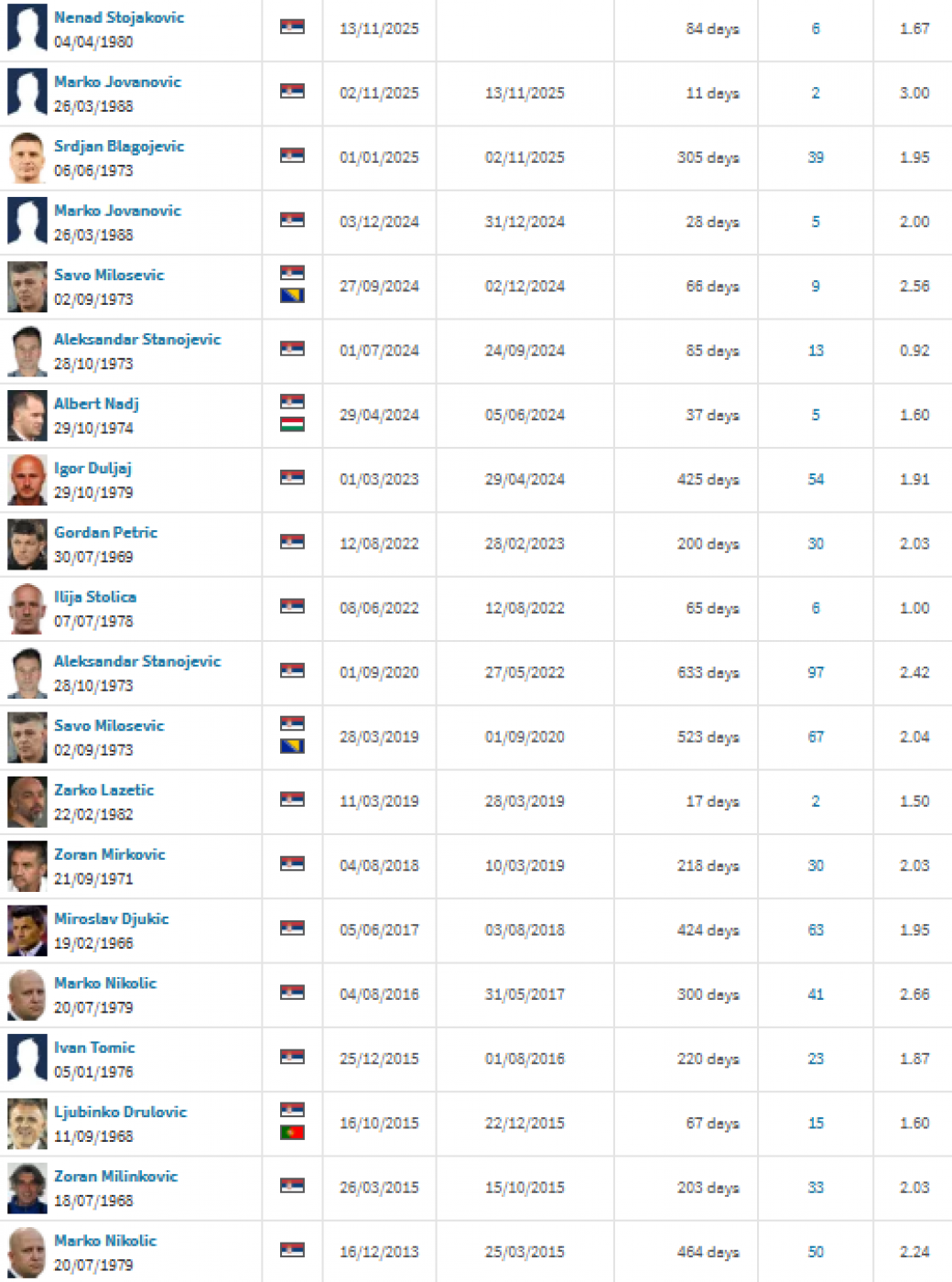Click the Serbian flag next to Igor Duljaj
This screenshot has height=1282, width=952.
(292, 477)
